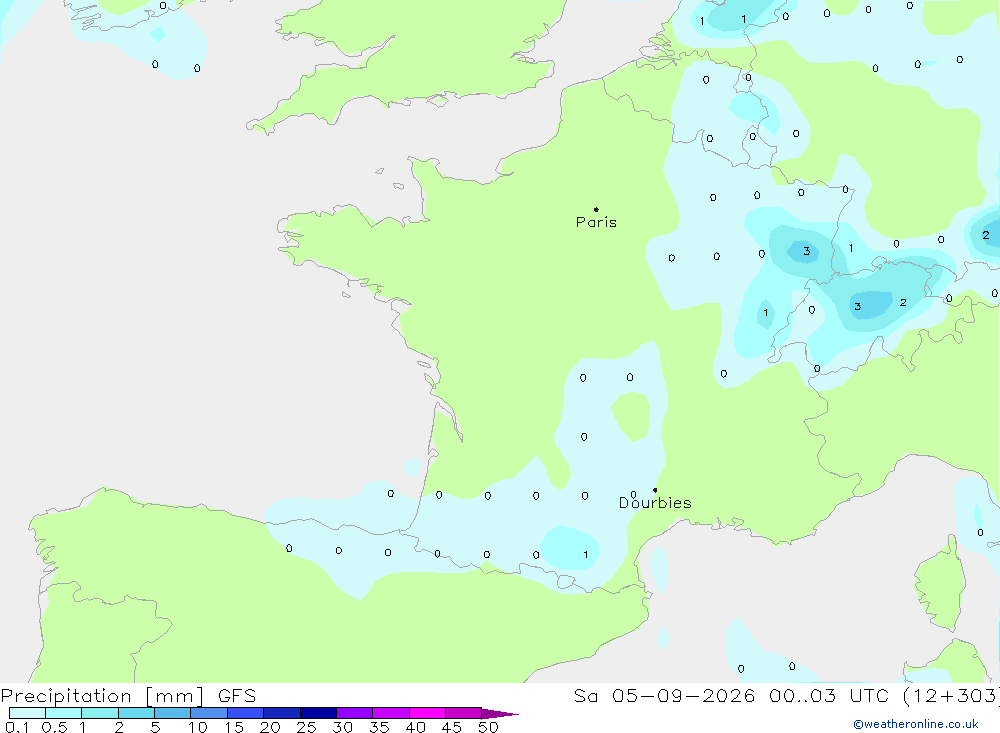Click the 3 mm value in eastern France

tap(807, 251)
